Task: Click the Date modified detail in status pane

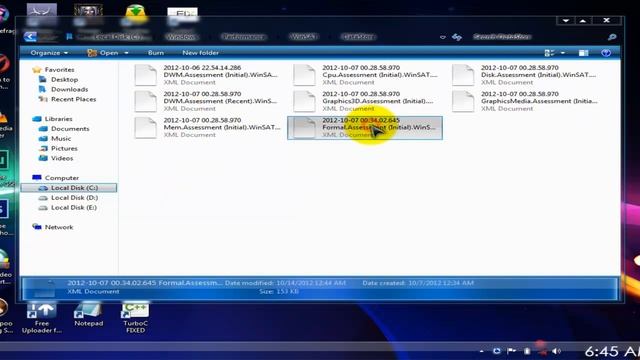Action: pyautogui.click(x=285, y=283)
